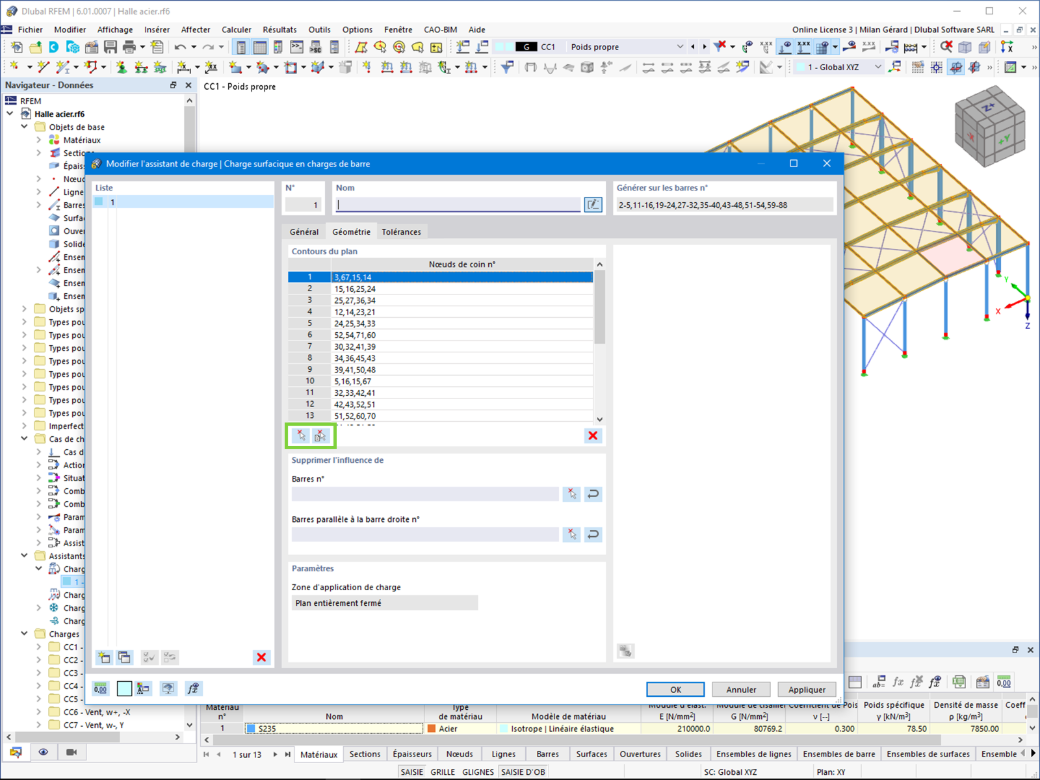Click the units and decimals icon in dialog footer
The width and height of the screenshot is (1040, 780).
(x=101, y=688)
